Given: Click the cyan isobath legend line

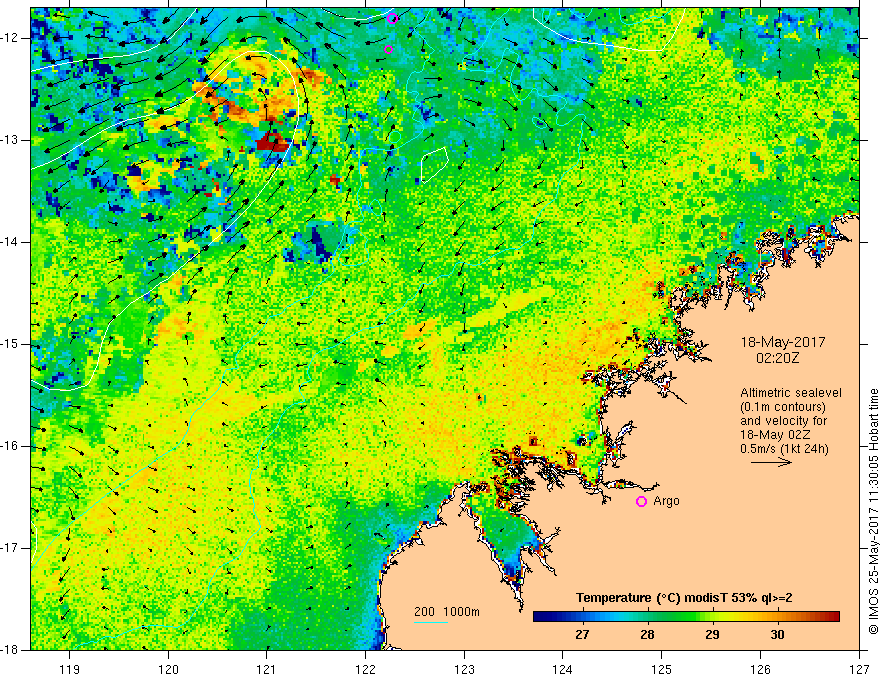Looking at the screenshot, I should 430,622.
